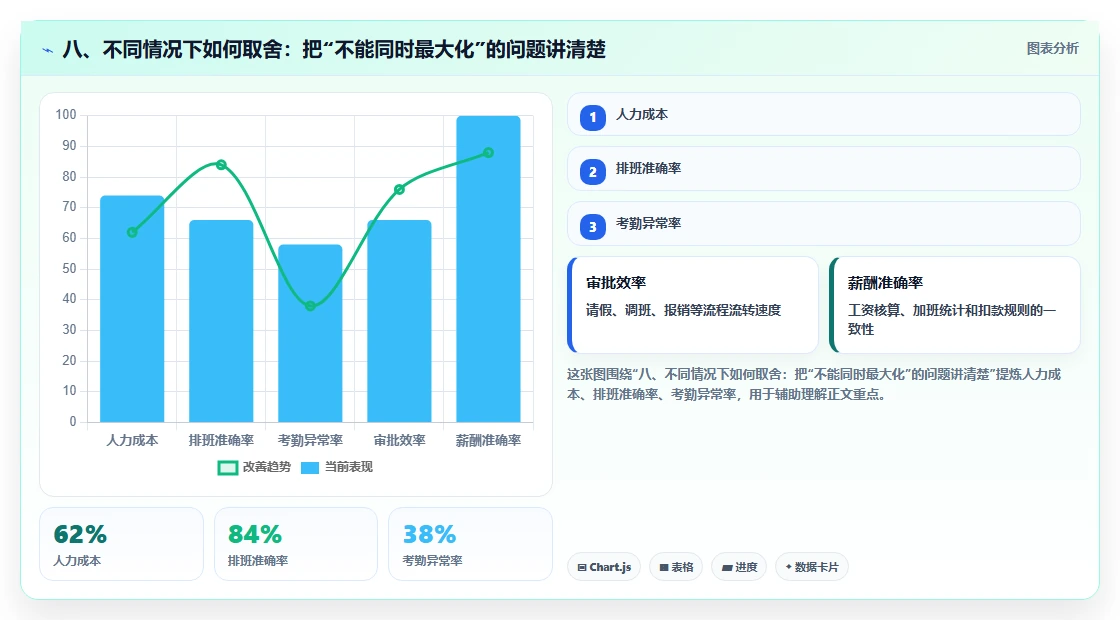This screenshot has height=620, width=1120.
Task: Click the 表格 tag
Action: [x=676, y=567]
